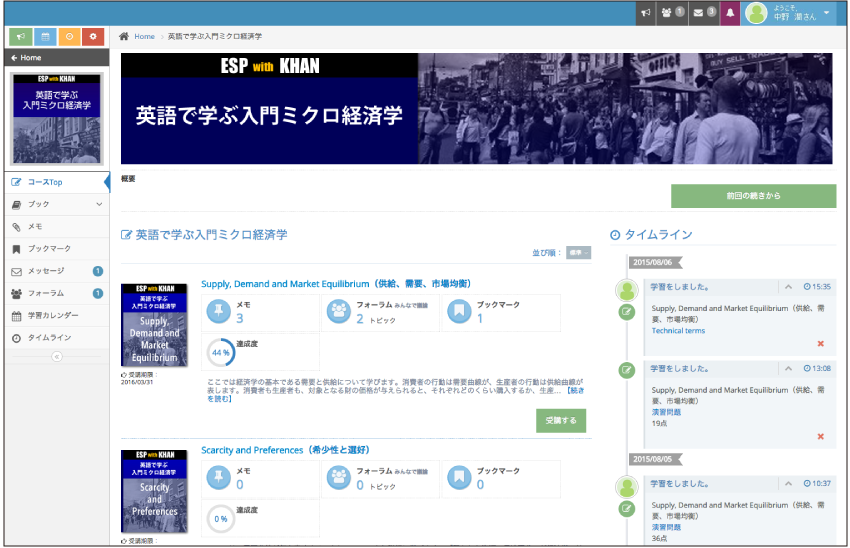Screen dimensions: 850x548
Task: Select メッセージ in sidebar menu
Action: [x=57, y=271]
